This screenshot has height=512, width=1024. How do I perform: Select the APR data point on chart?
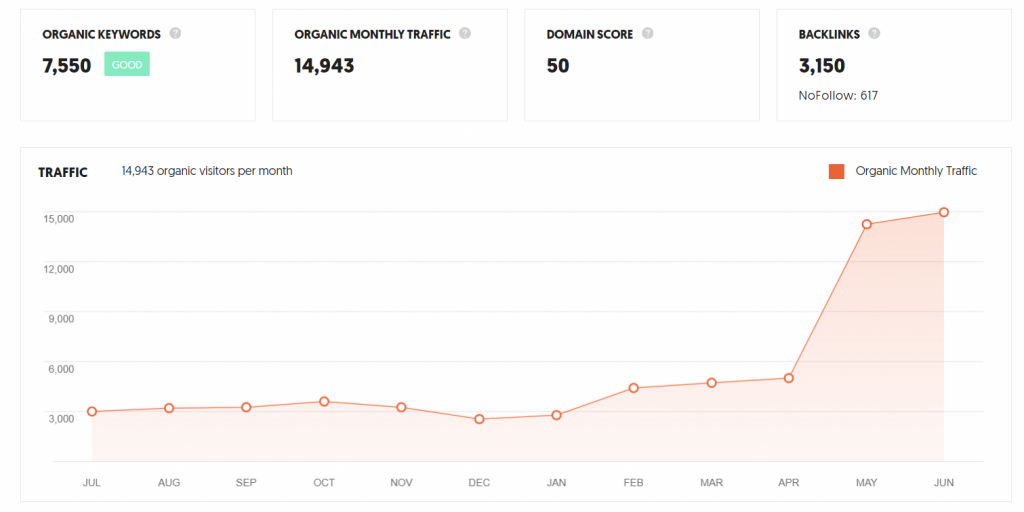pos(789,378)
